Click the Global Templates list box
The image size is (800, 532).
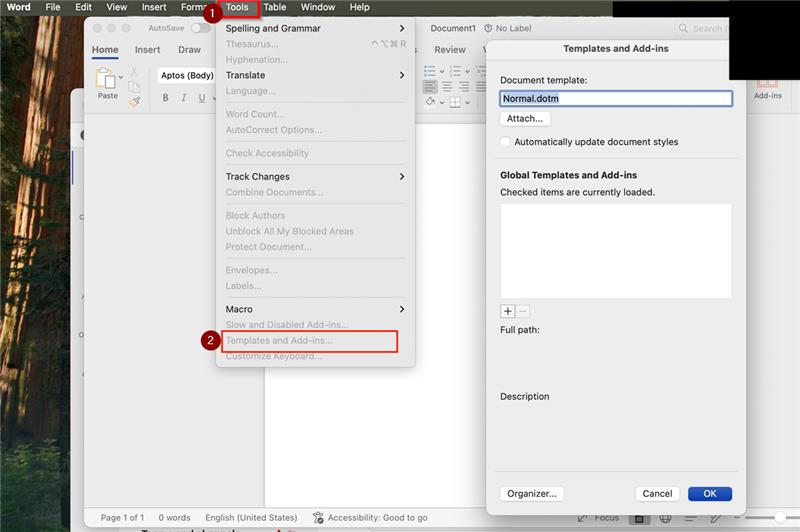click(616, 251)
